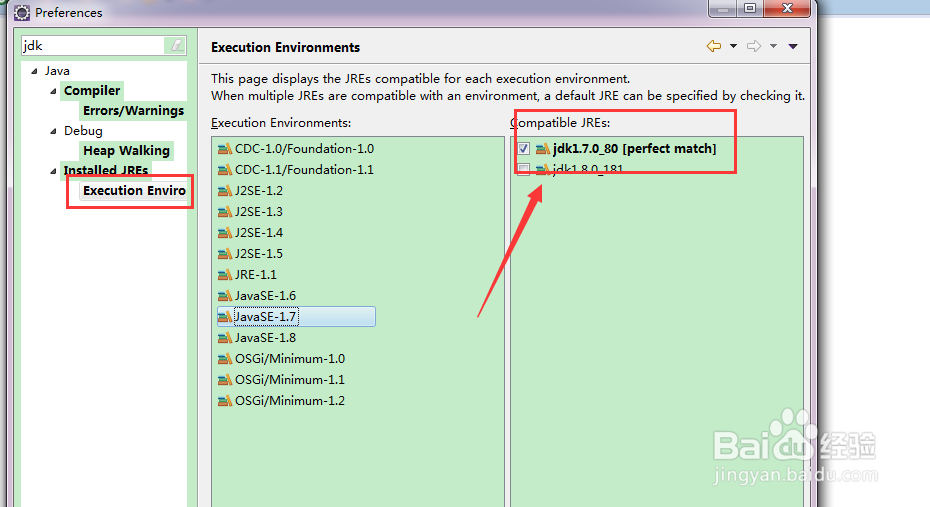Select JavaSE-1.6 execution environment
The image size is (930, 507).
[265, 296]
